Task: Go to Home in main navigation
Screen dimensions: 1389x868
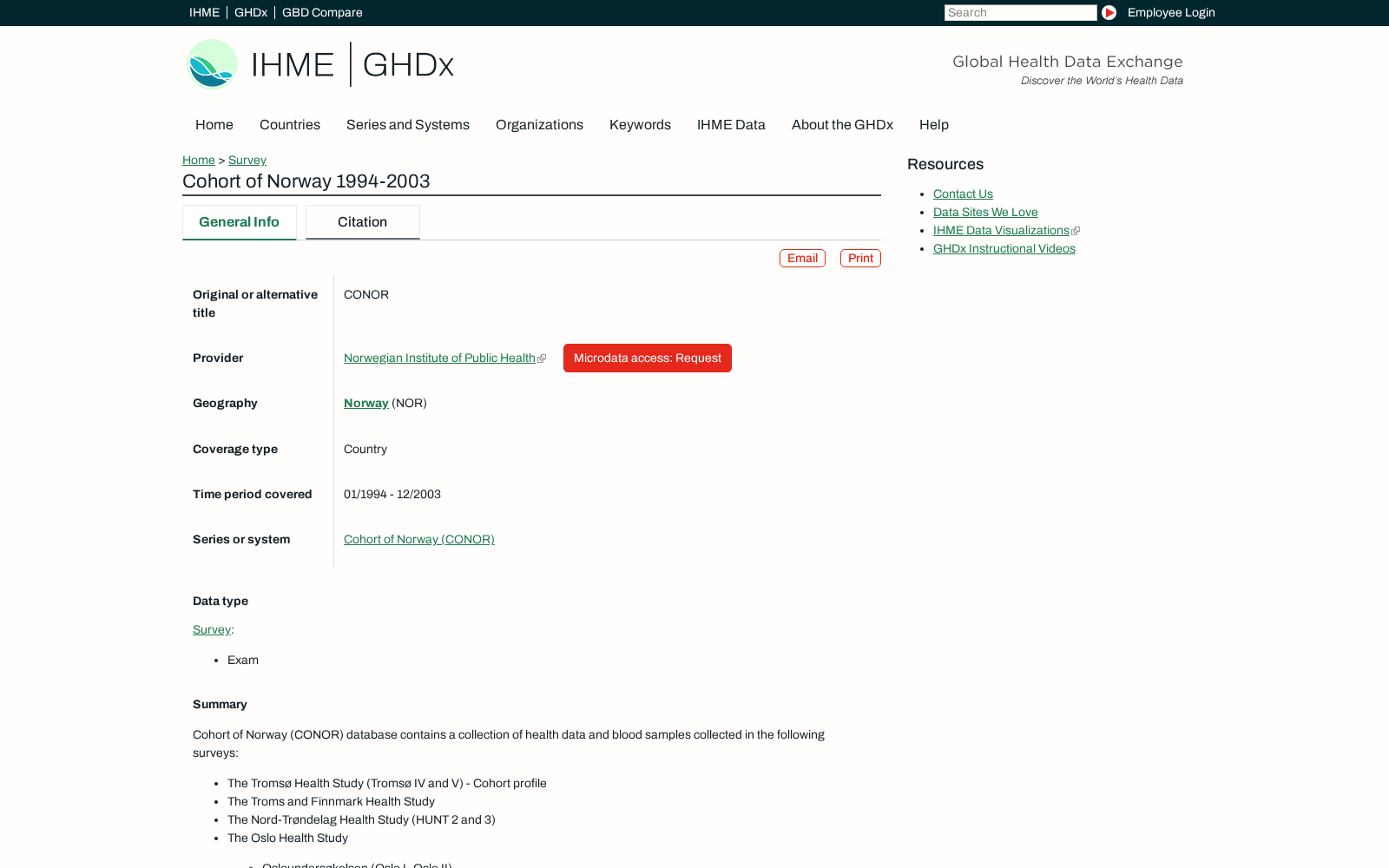Action: 214,125
